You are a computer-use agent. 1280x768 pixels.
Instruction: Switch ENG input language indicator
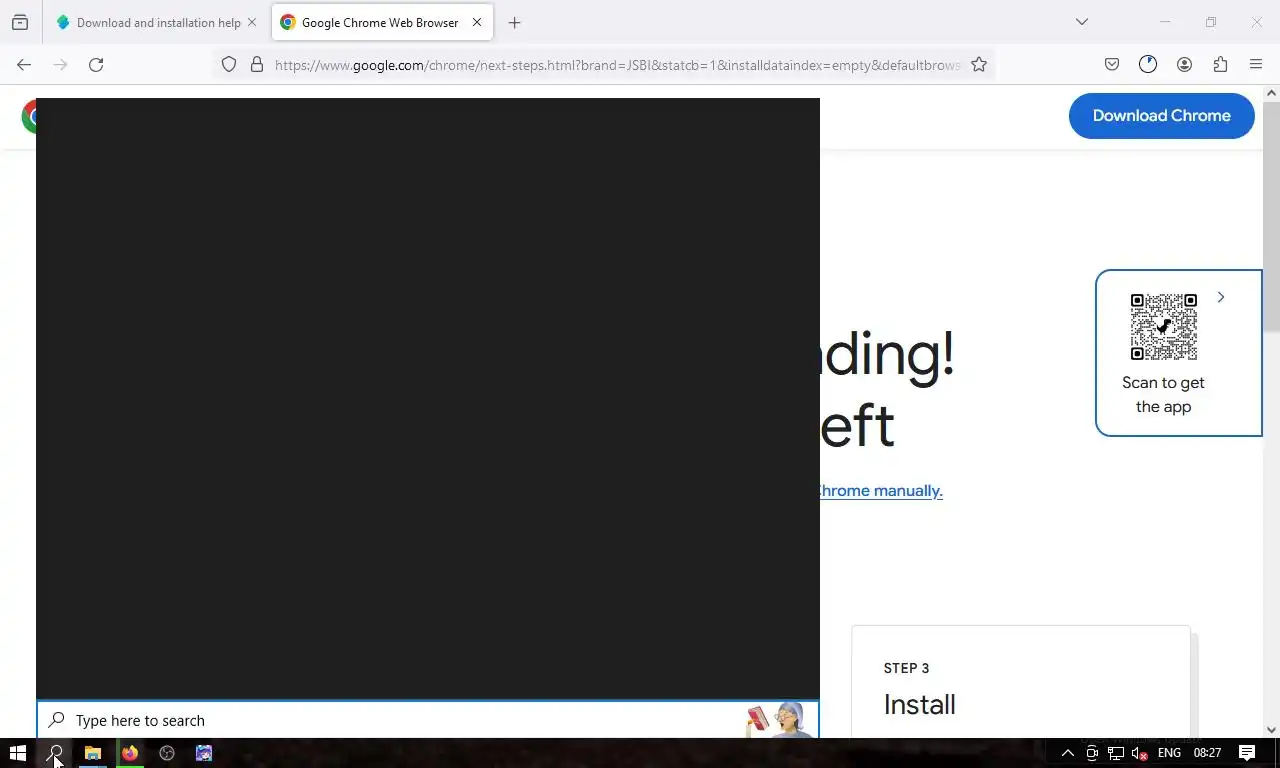pos(1169,753)
